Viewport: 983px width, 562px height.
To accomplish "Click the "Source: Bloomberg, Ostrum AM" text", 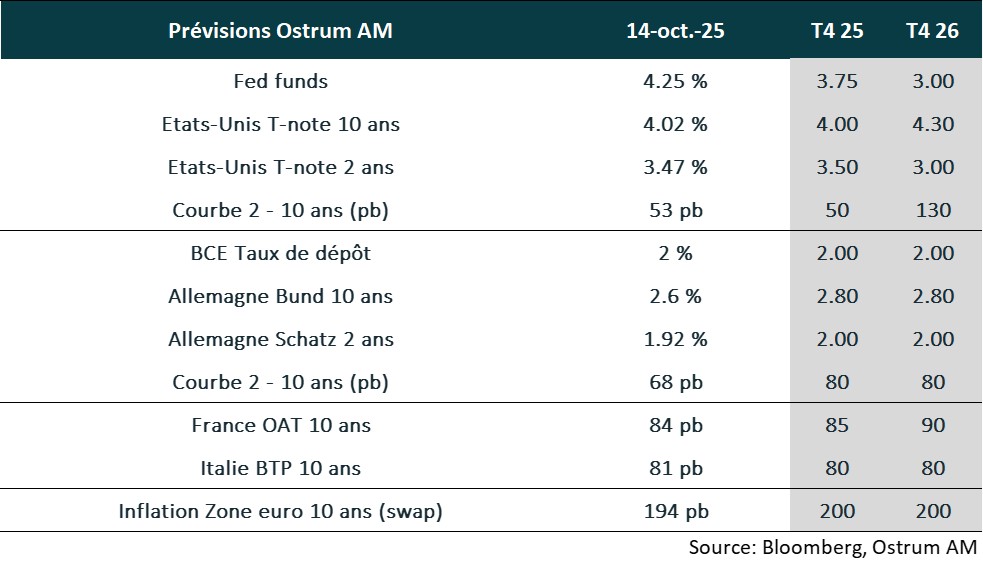I will pos(832,547).
